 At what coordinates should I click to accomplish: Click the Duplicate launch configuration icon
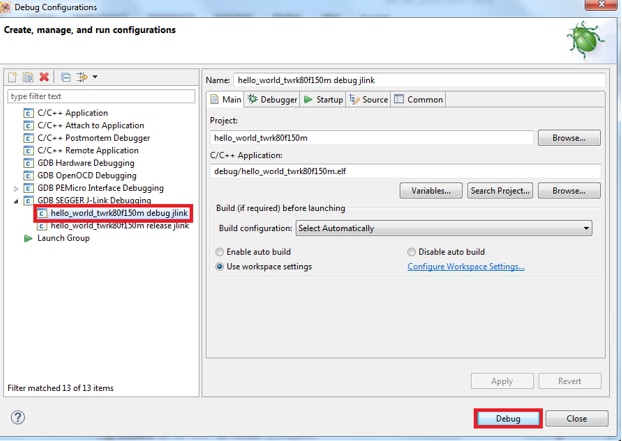click(x=28, y=77)
